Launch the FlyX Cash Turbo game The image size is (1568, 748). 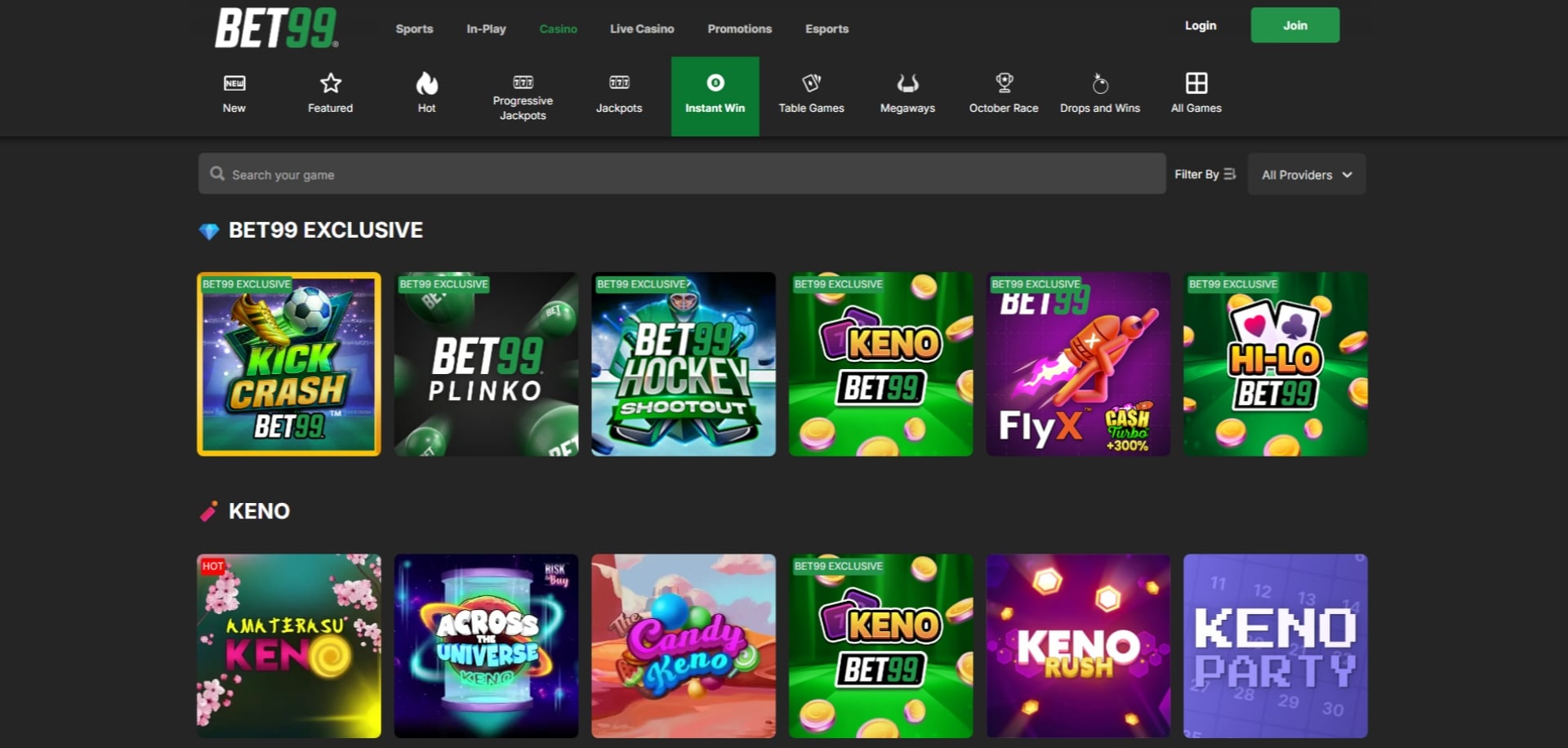point(1078,364)
